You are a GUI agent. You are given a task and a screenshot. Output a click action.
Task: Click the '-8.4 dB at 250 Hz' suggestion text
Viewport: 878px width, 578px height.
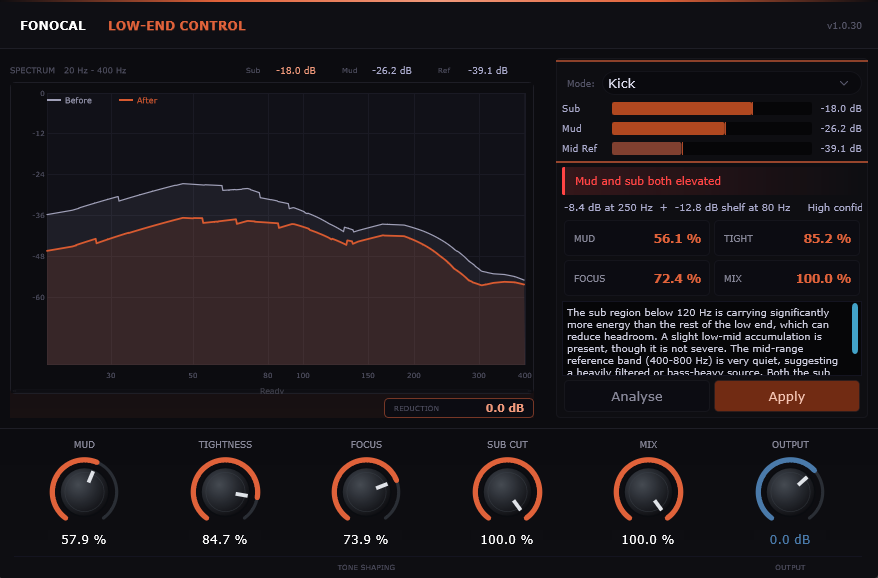608,208
